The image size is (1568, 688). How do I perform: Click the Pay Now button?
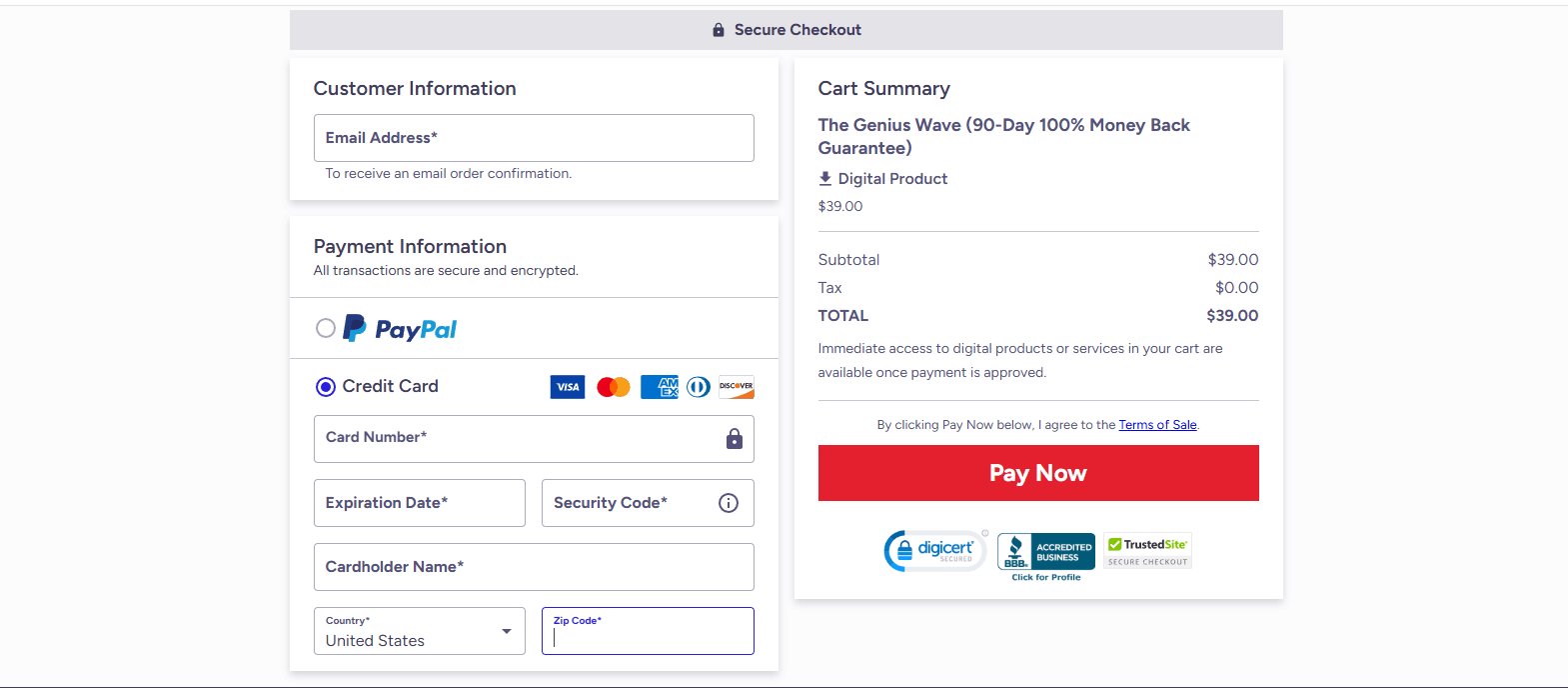click(x=1037, y=472)
